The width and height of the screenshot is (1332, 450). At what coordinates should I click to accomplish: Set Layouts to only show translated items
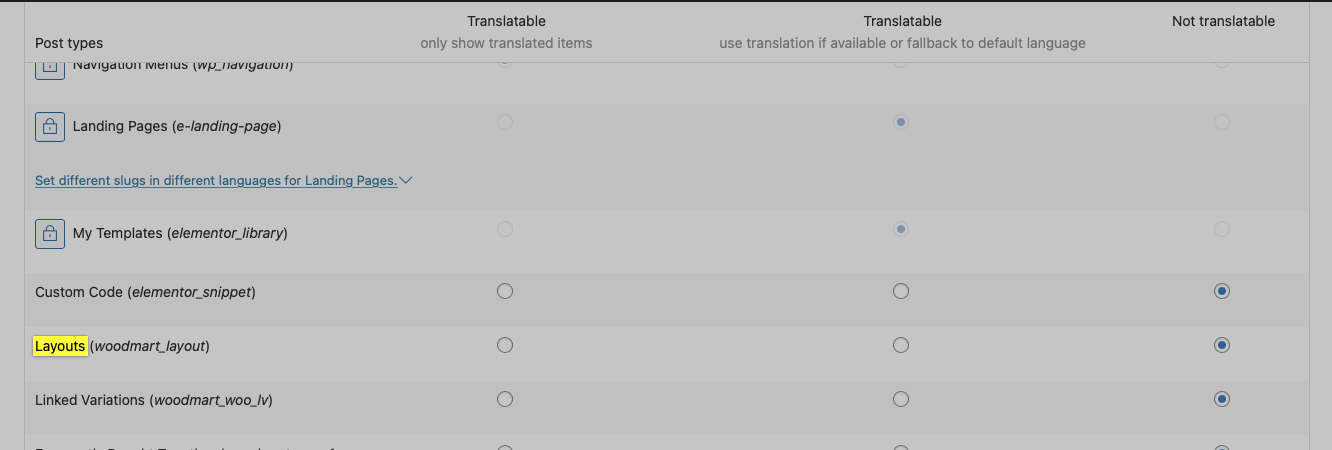pyautogui.click(x=505, y=345)
